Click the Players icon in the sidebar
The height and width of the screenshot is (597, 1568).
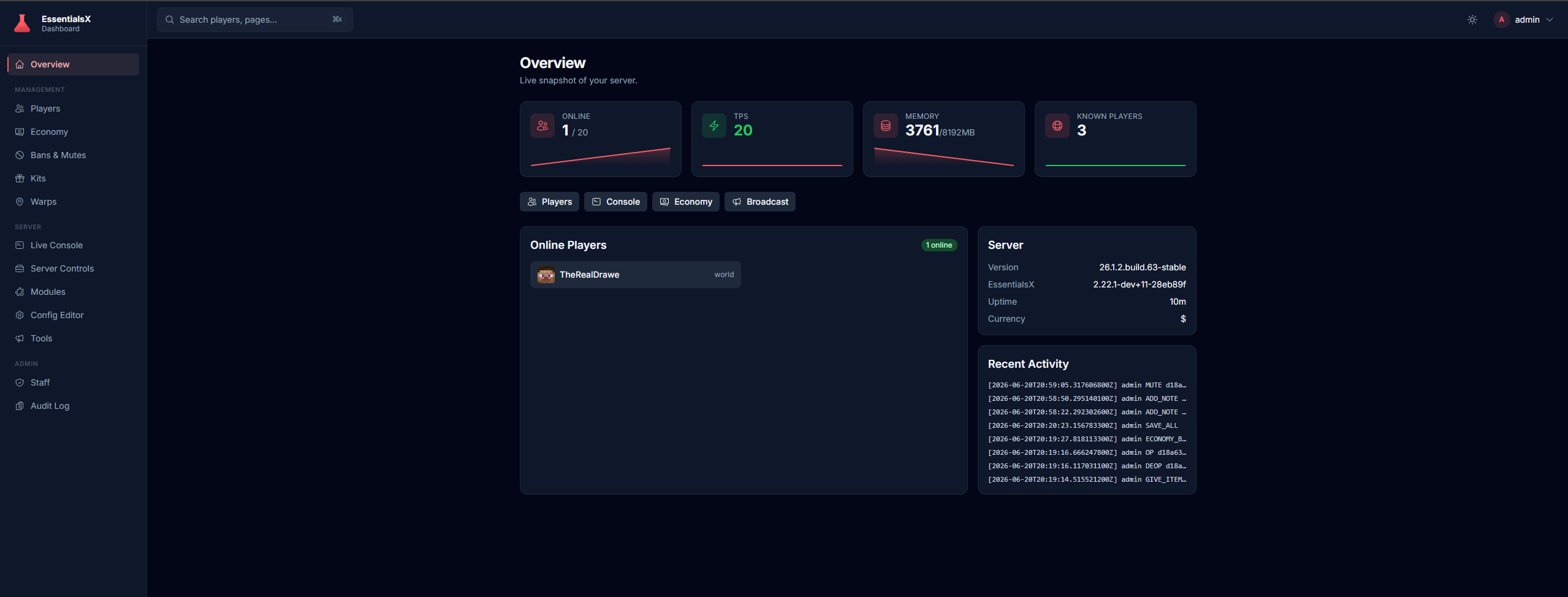(20, 108)
